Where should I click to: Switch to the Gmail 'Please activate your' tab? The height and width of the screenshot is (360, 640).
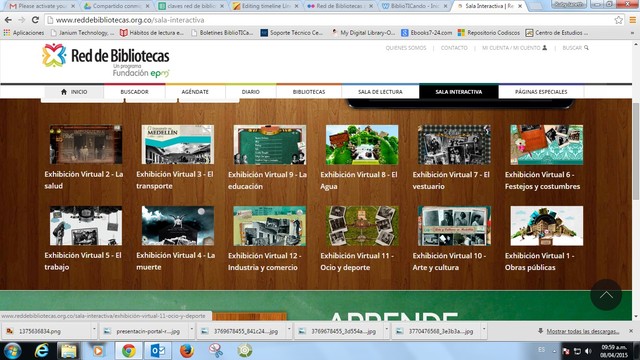point(42,6)
